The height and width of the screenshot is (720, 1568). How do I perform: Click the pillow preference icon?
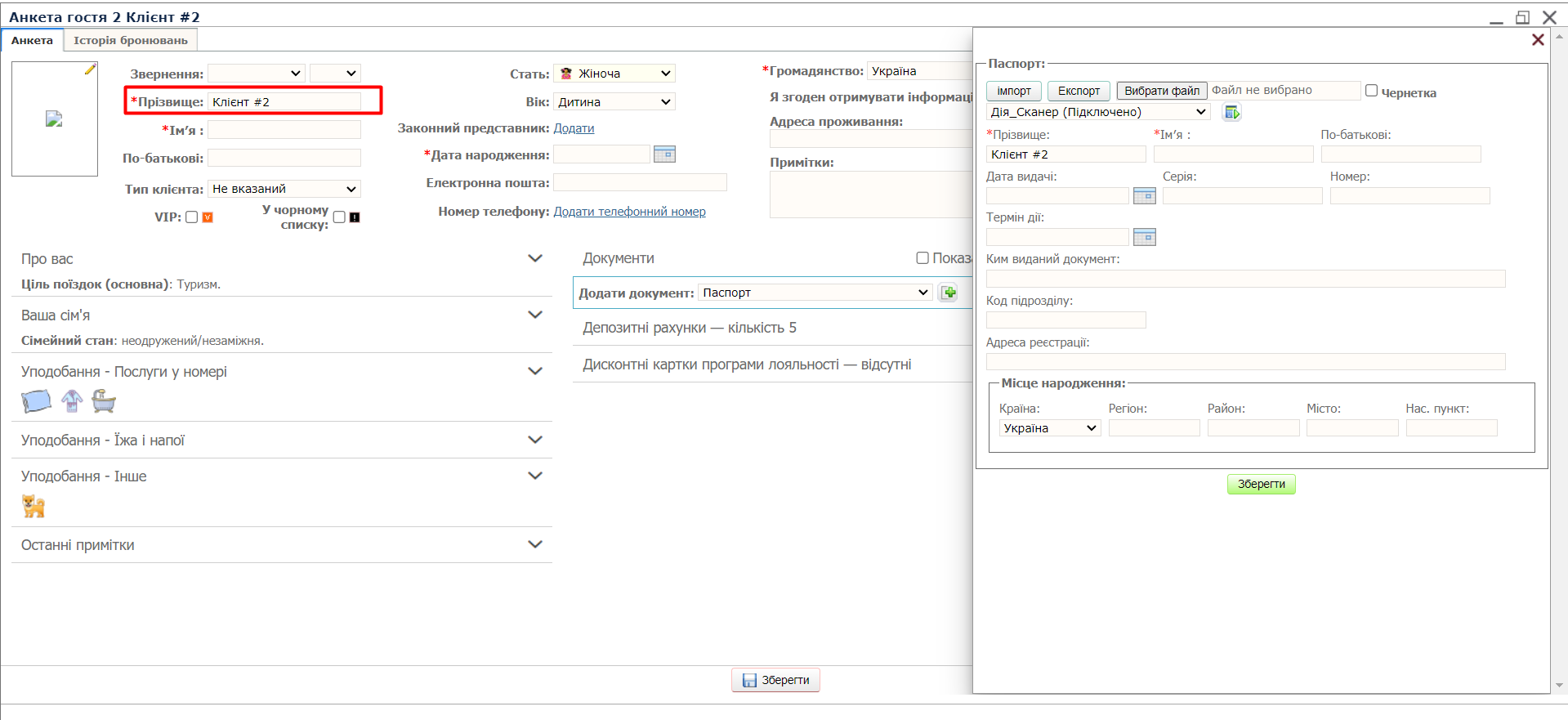pyautogui.click(x=36, y=401)
